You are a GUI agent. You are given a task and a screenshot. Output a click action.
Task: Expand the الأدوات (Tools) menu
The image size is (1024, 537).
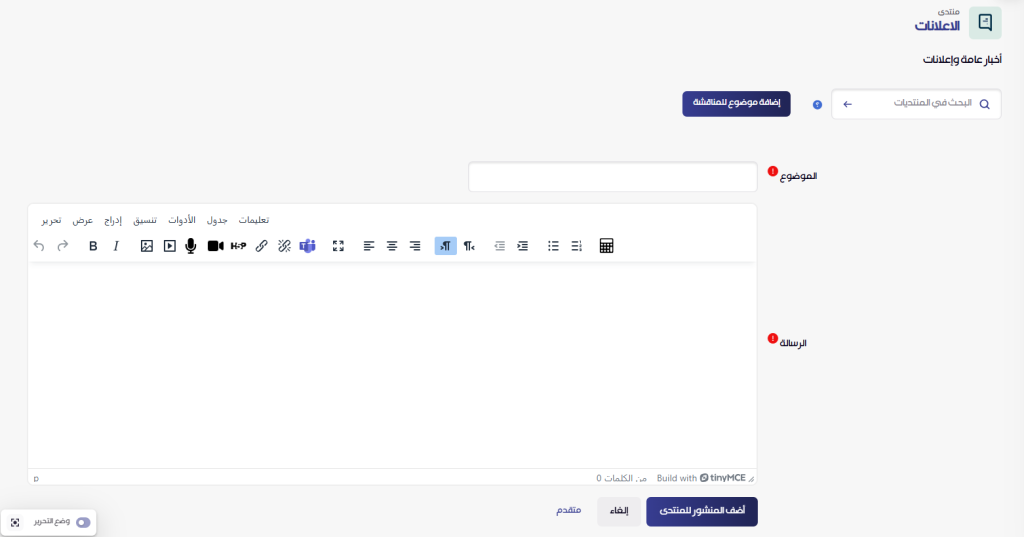181,220
